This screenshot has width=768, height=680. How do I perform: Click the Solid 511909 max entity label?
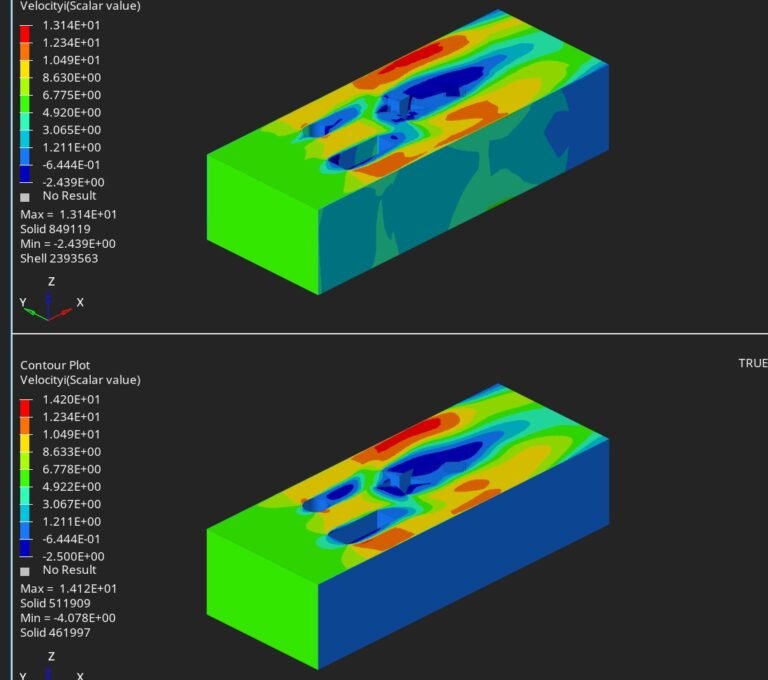click(x=55, y=603)
